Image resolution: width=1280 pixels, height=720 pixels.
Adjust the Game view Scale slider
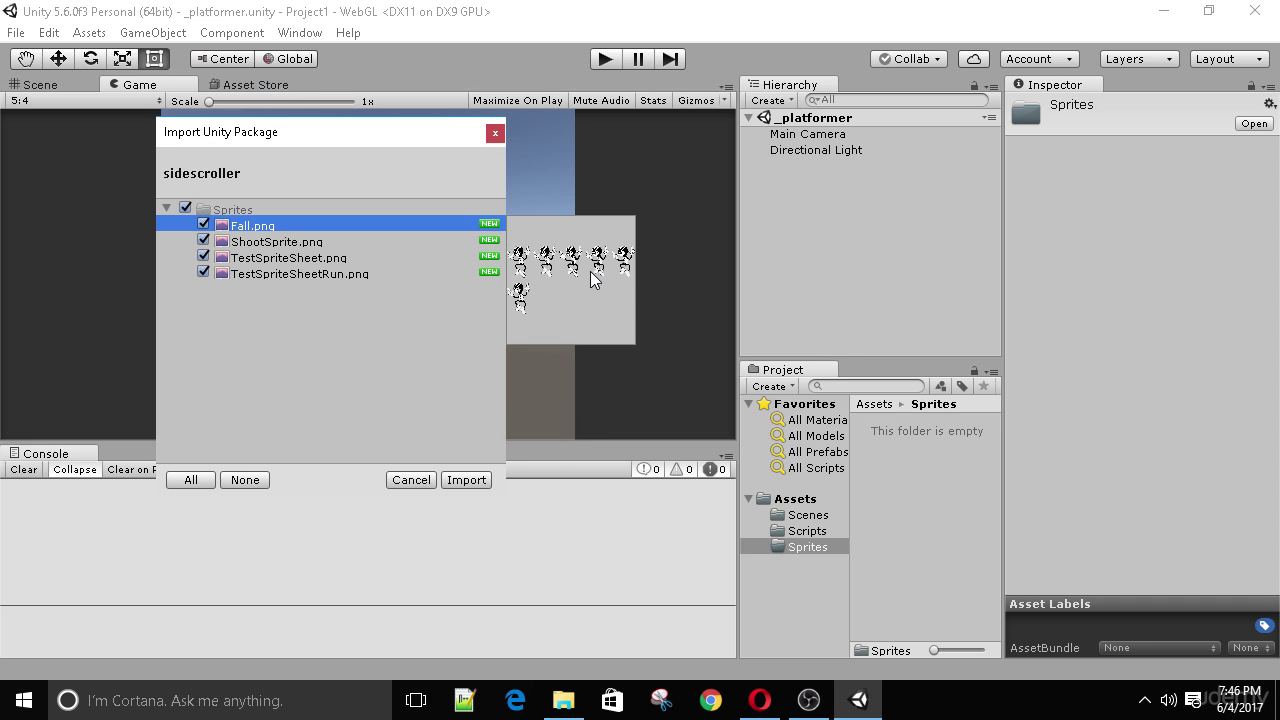[281, 101]
